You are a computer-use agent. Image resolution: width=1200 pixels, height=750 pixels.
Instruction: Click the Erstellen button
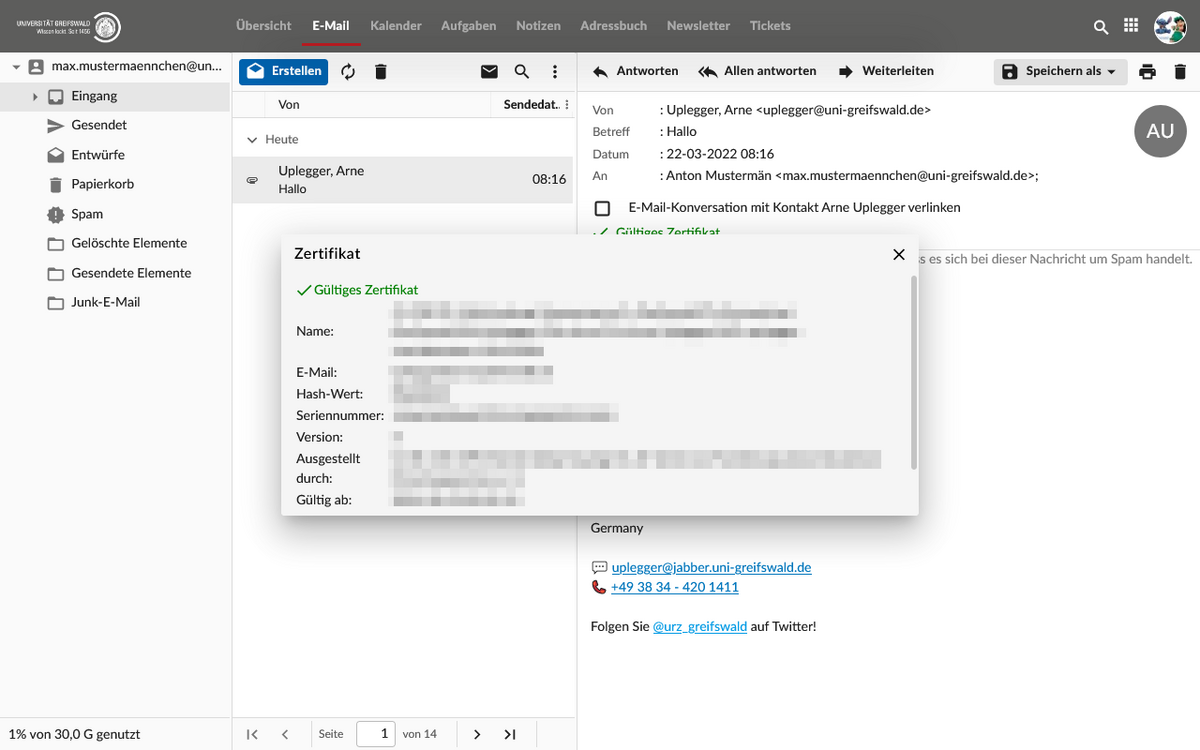pyautogui.click(x=284, y=71)
